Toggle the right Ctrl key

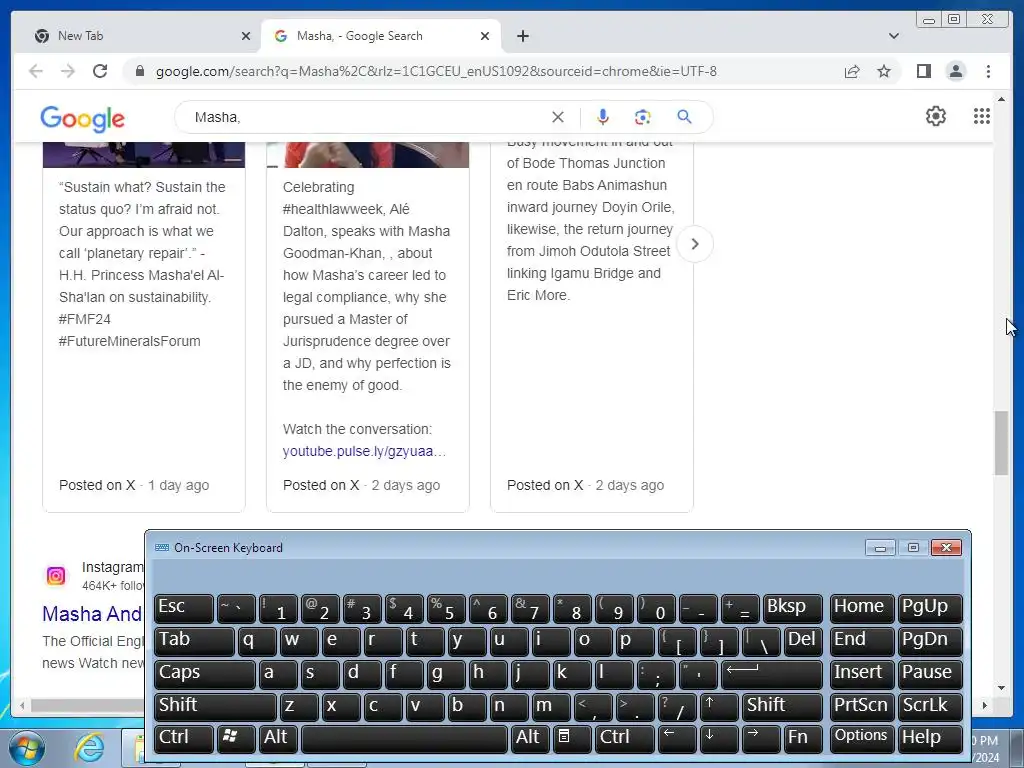[624, 738]
